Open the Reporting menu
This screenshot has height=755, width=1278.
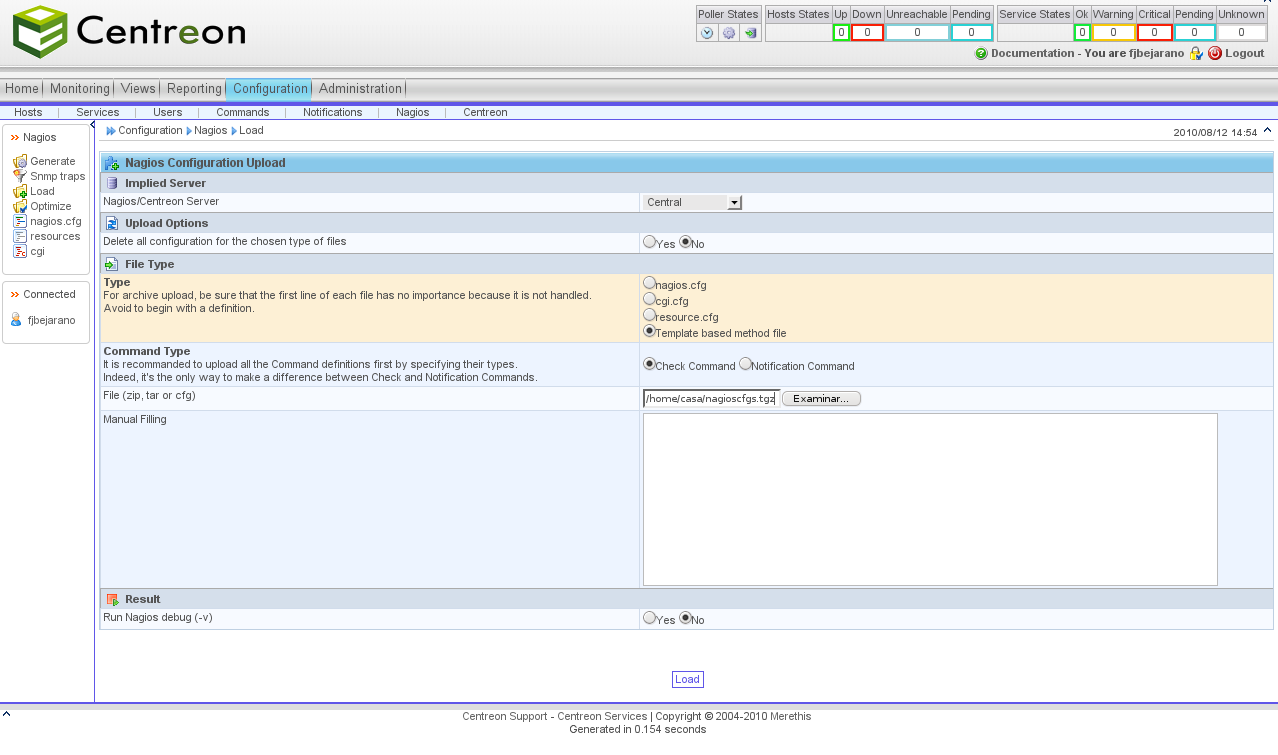[194, 89]
